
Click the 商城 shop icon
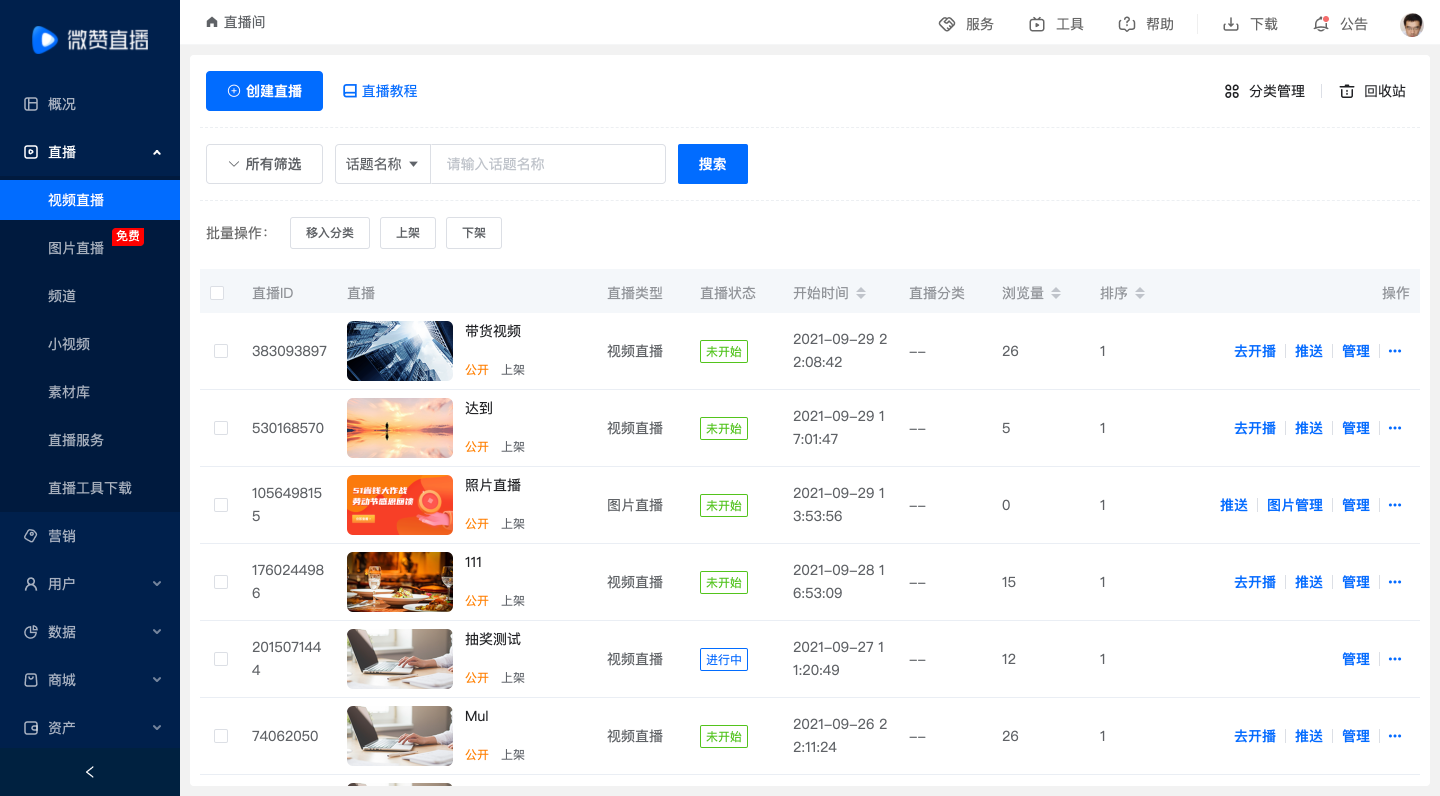pos(31,680)
